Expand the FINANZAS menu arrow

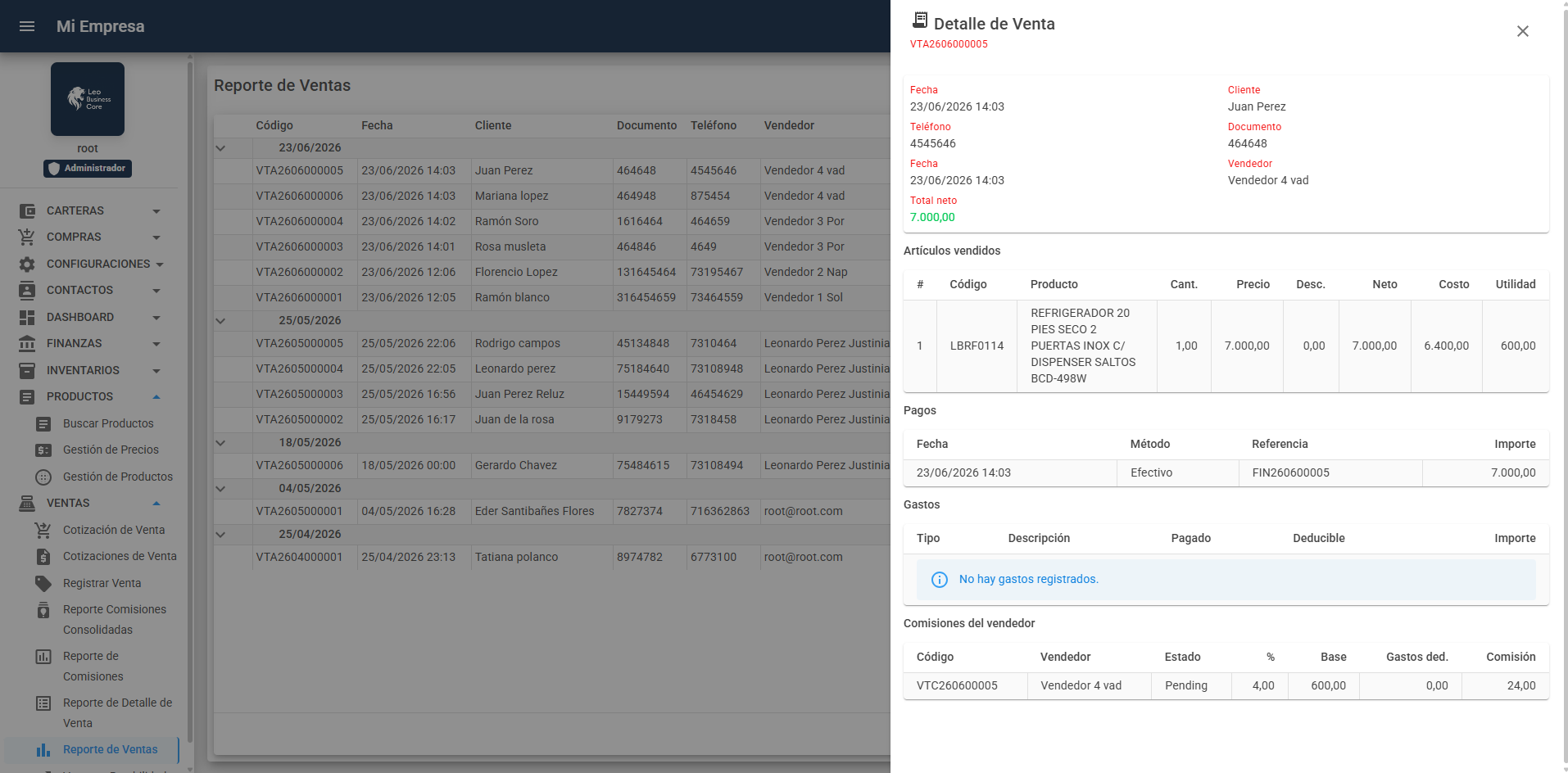[x=156, y=344]
